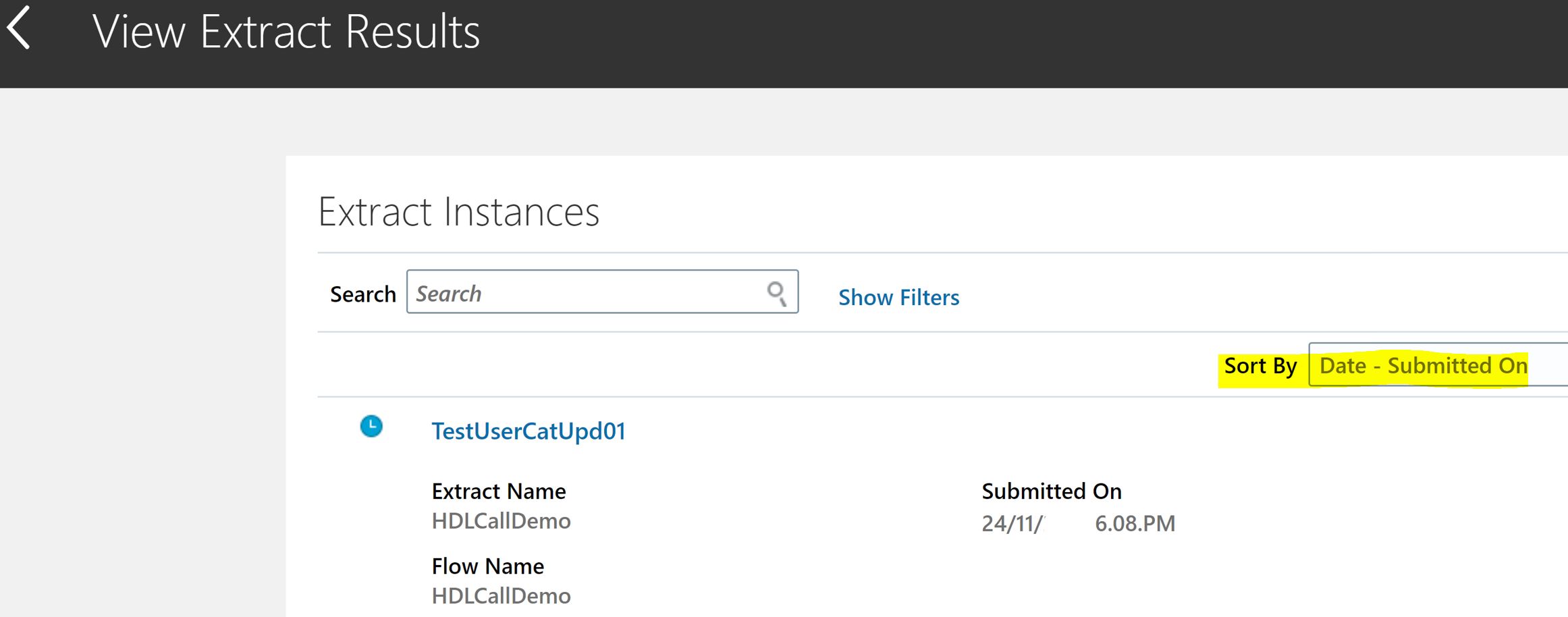The height and width of the screenshot is (617, 1568).
Task: Click the HDLCallDemo extract name text
Action: pos(501,520)
